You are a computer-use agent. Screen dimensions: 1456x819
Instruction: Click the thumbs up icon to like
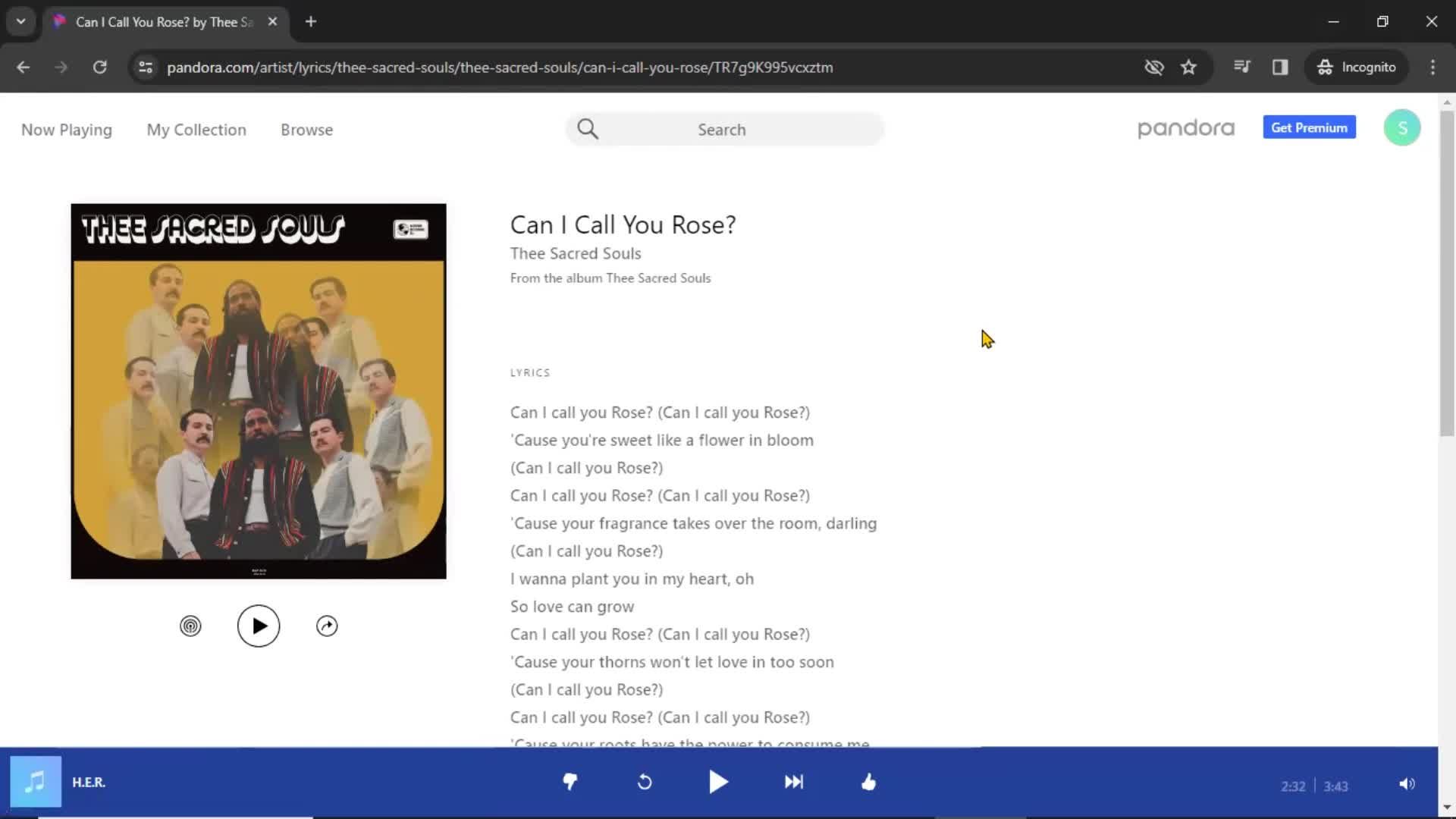[x=868, y=782]
